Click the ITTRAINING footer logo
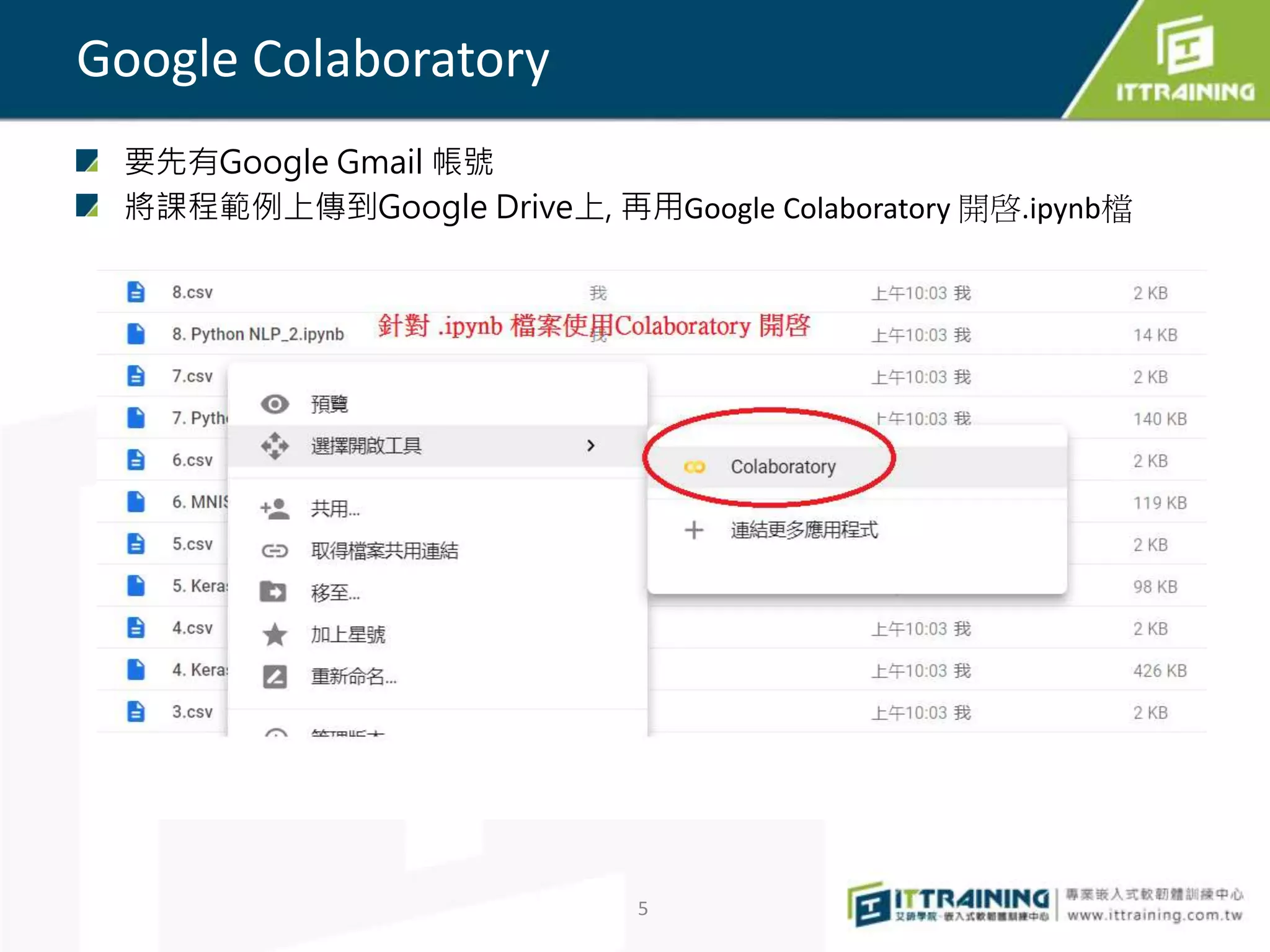The image size is (1270, 952). [949, 904]
